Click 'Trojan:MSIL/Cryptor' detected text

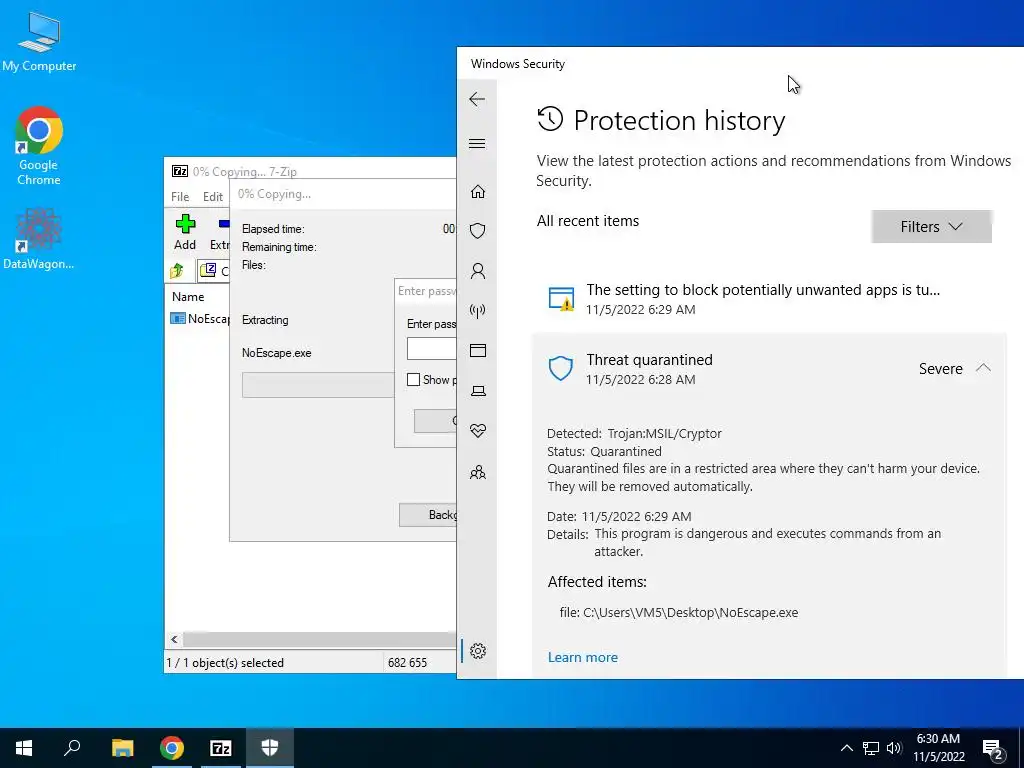coord(664,434)
